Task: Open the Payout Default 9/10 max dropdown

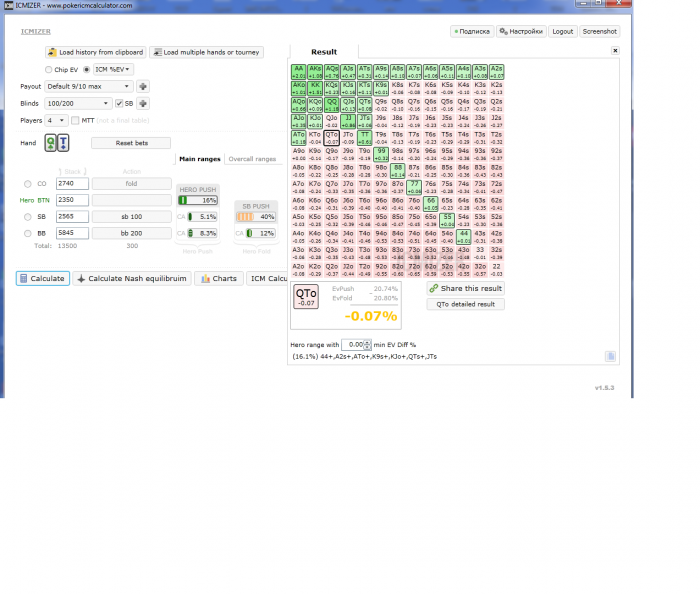Action: tap(88, 86)
